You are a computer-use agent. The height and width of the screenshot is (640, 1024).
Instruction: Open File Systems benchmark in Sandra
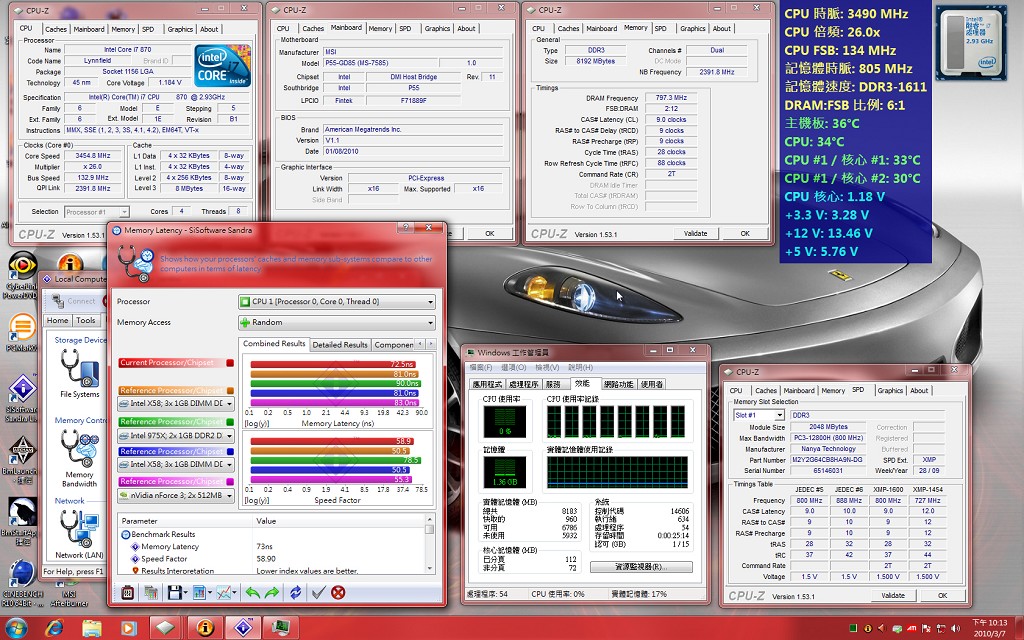[x=80, y=373]
